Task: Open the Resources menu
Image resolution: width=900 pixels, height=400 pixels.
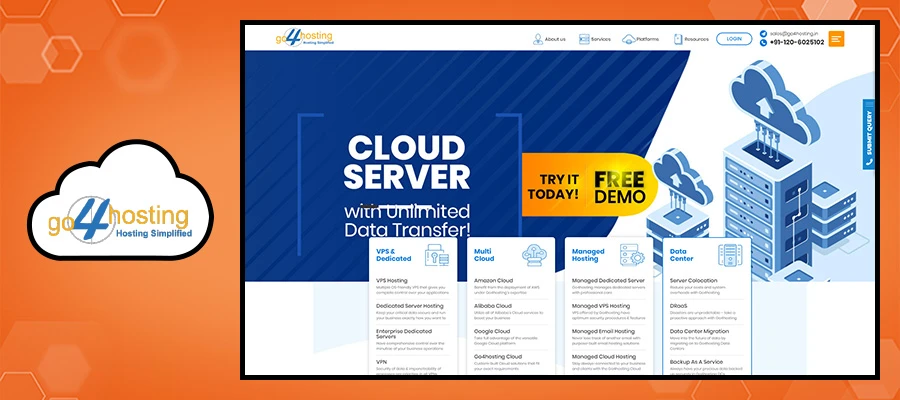Action: (696, 39)
